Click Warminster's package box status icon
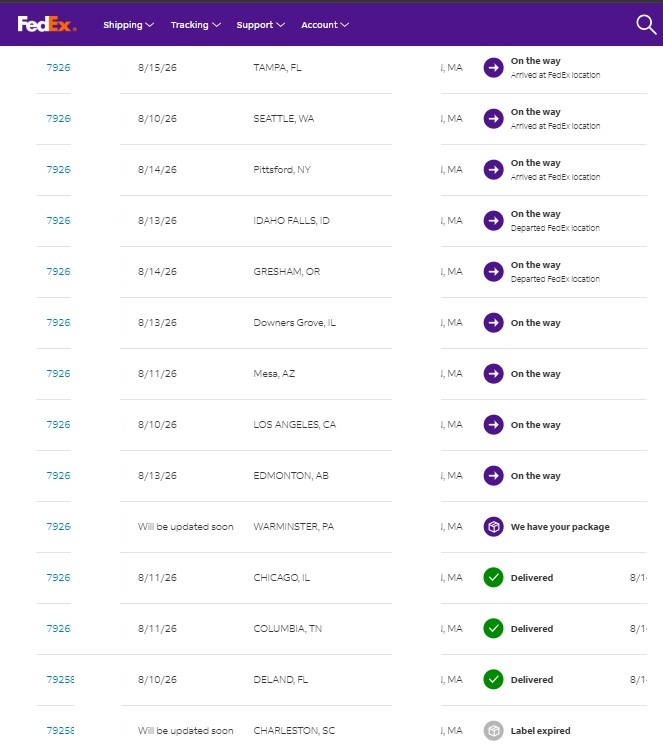This screenshot has width=663, height=751. [493, 527]
